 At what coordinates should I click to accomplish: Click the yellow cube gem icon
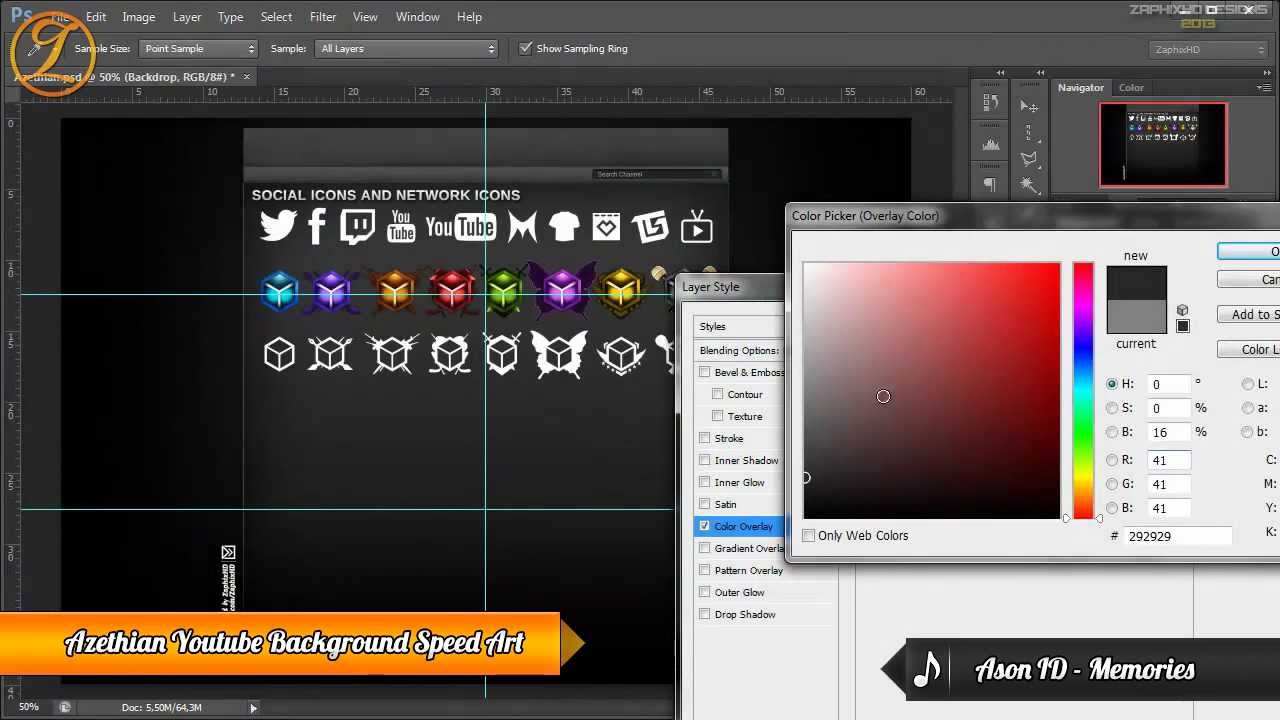tap(620, 292)
